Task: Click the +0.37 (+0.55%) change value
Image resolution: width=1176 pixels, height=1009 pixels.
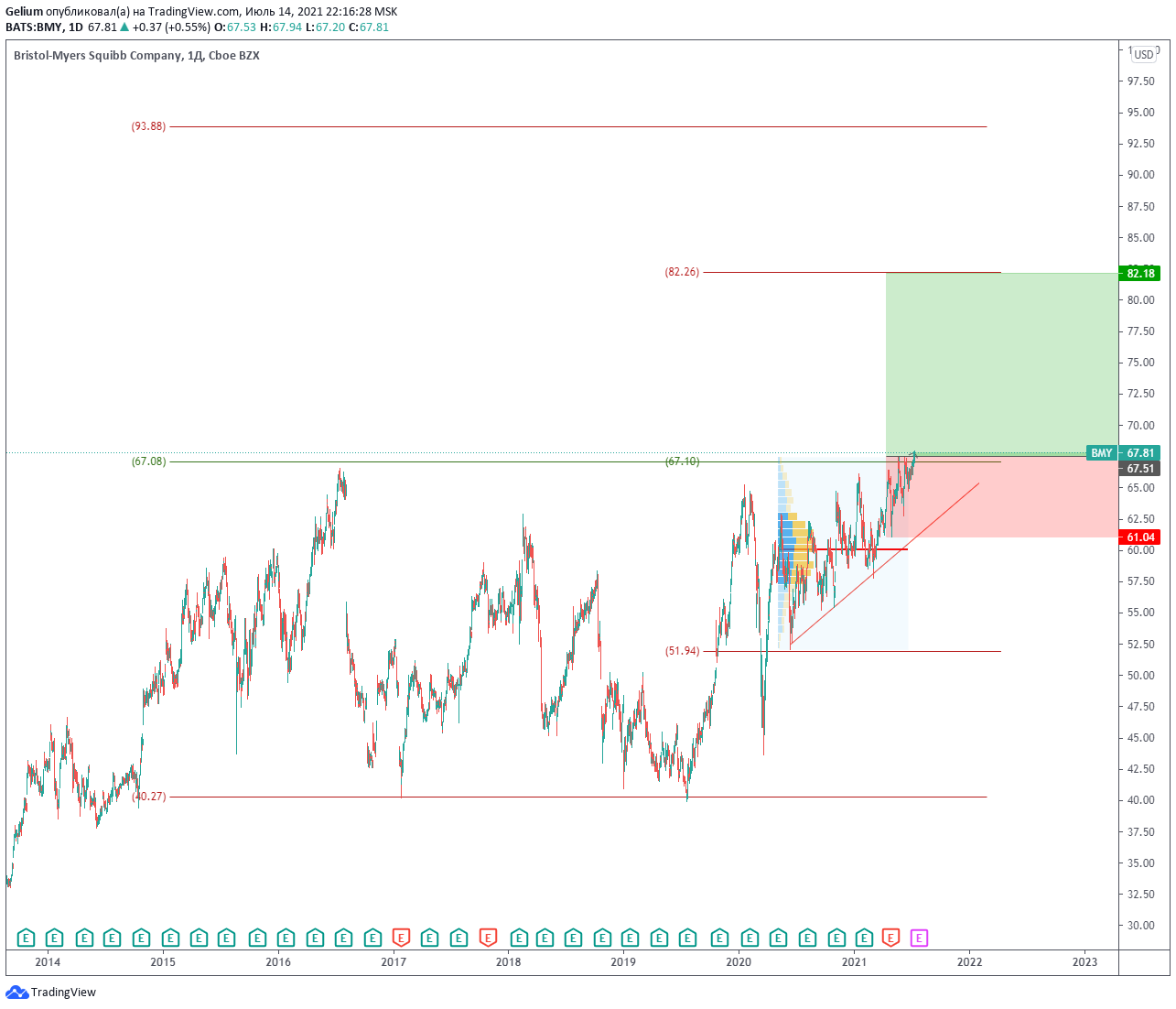Action: coord(172,27)
